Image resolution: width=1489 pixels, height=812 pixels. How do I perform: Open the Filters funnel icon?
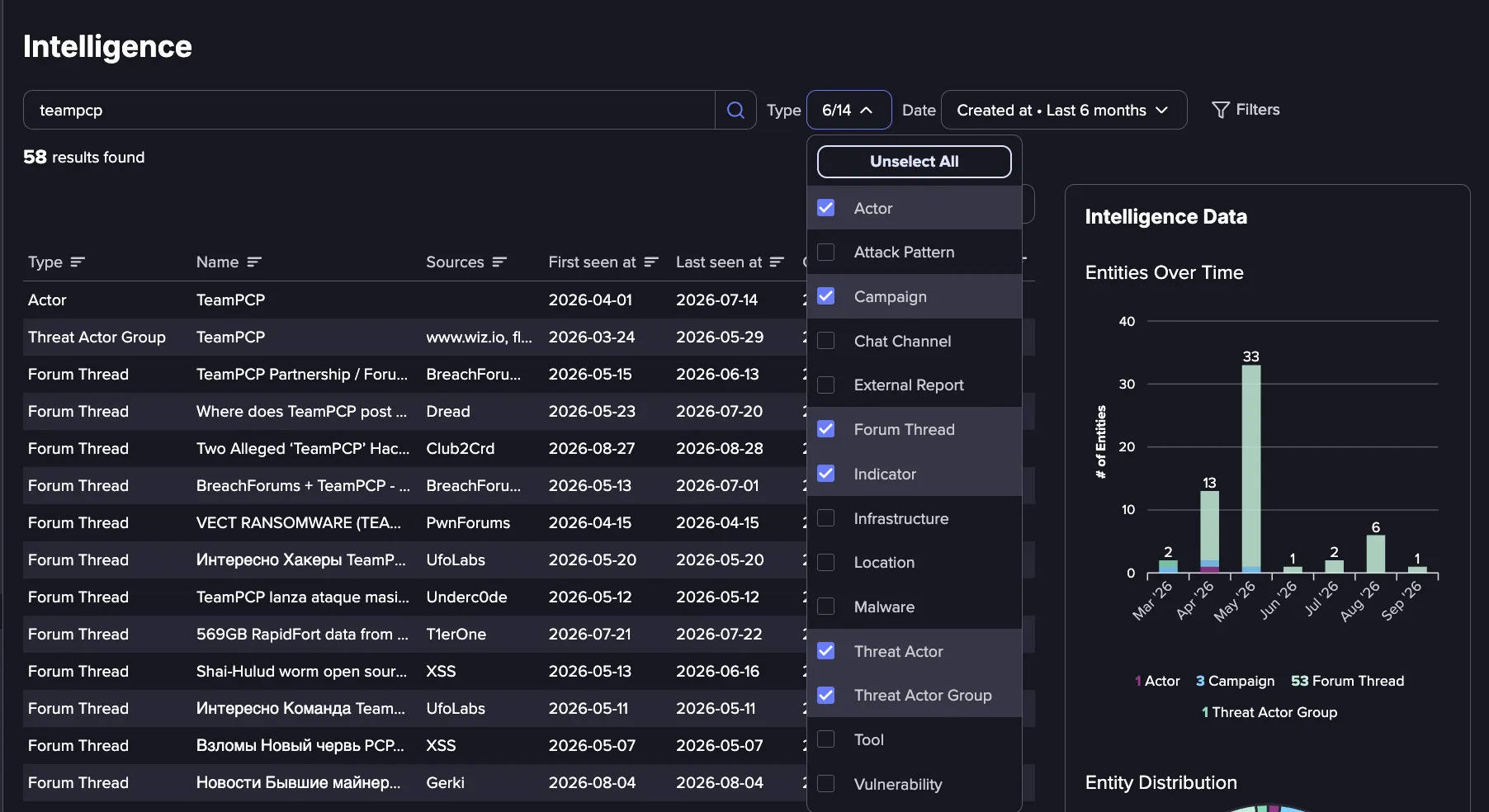(x=1220, y=110)
